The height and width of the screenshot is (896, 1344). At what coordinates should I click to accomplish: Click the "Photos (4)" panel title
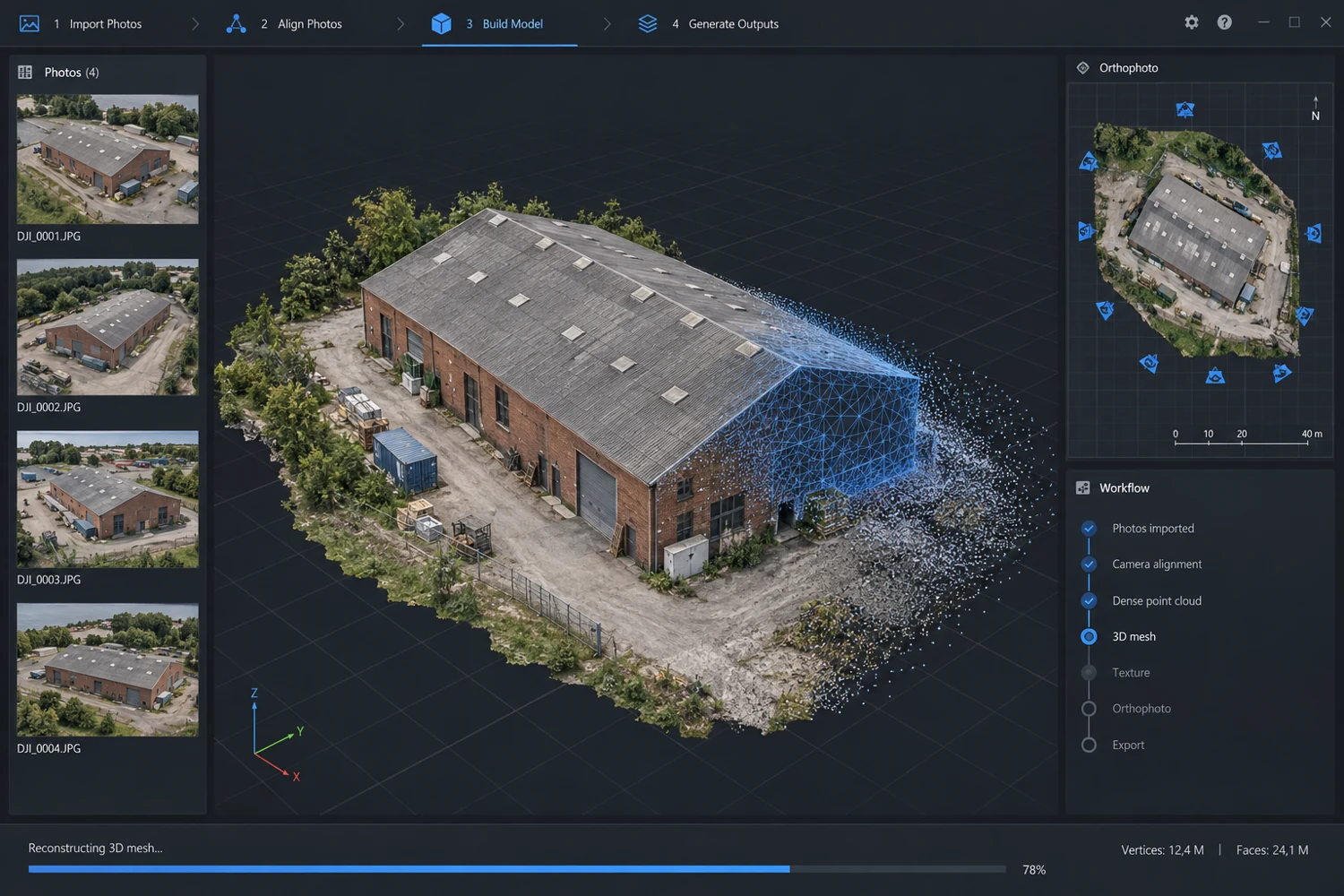coord(72,73)
